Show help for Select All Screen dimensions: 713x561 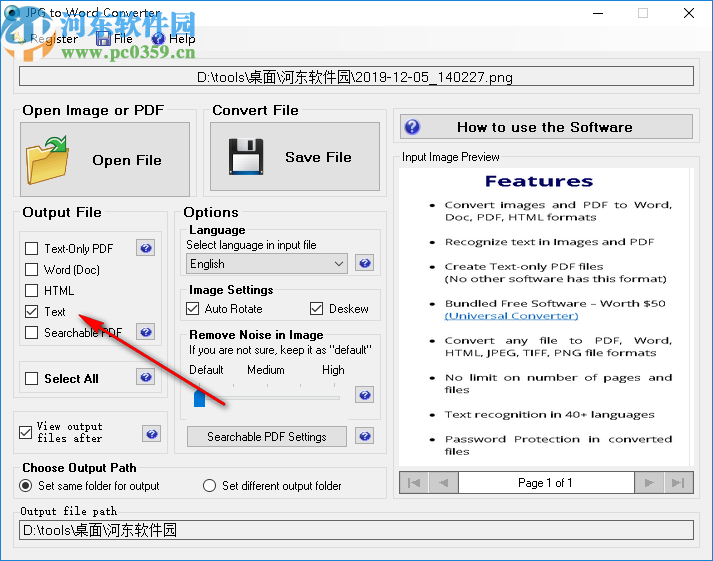[x=146, y=377]
